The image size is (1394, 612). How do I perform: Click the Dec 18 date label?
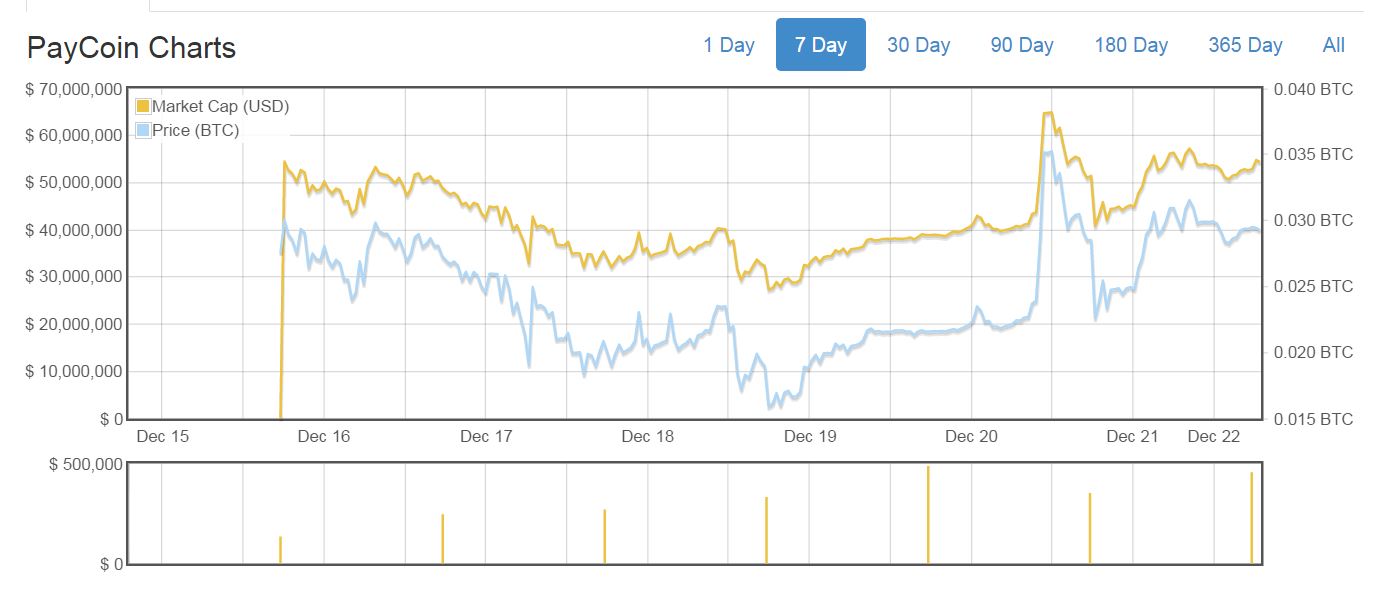pos(648,436)
